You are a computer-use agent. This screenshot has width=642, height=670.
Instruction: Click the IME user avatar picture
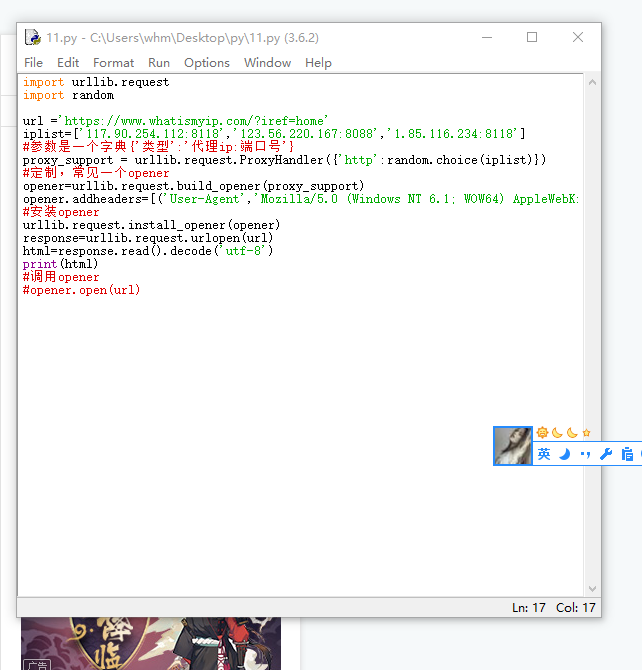[x=513, y=446]
